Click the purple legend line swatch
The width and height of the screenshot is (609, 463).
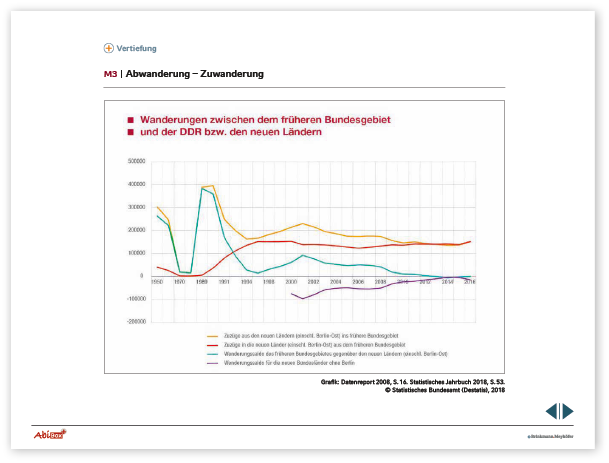tap(212, 362)
